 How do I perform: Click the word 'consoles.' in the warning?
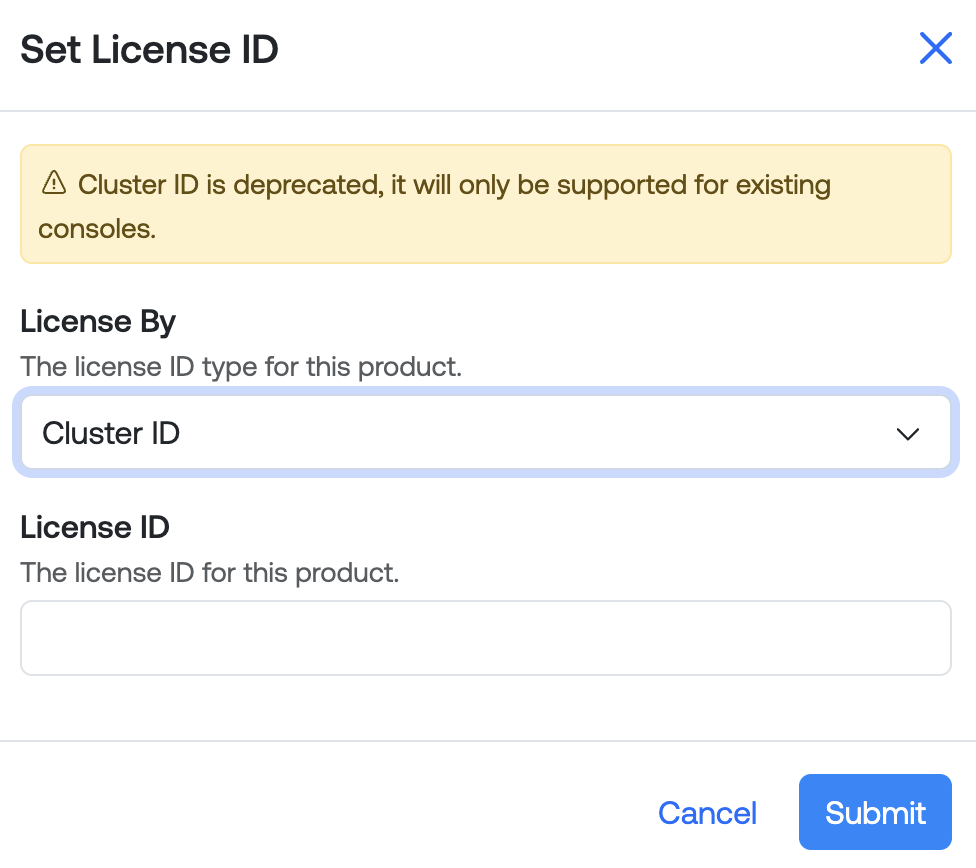pos(97,229)
